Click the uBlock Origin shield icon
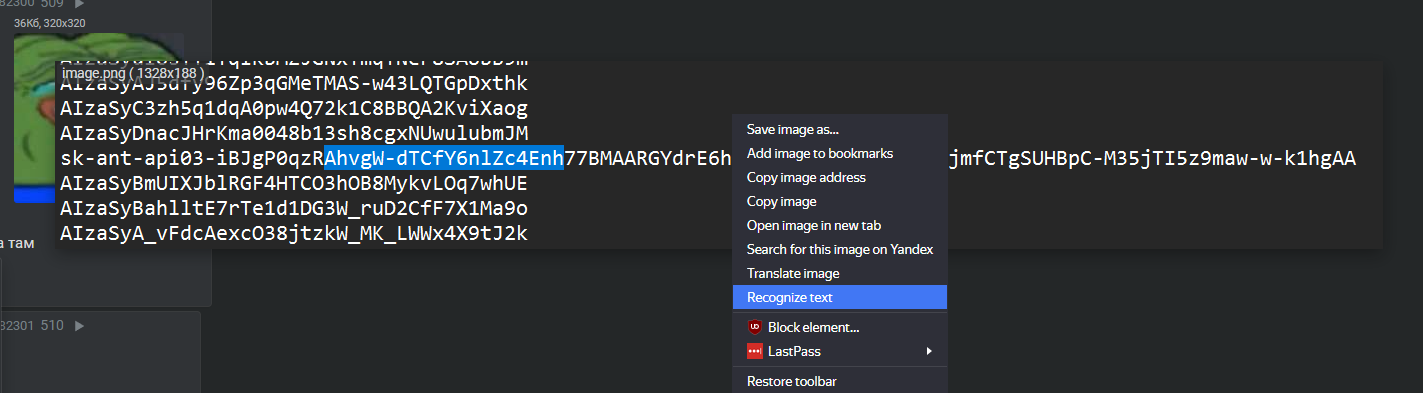 click(x=754, y=327)
